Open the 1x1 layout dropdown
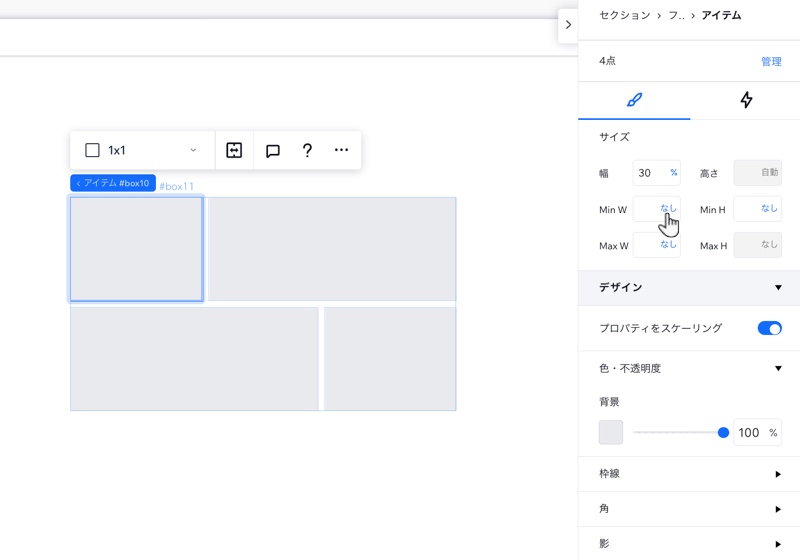Image resolution: width=800 pixels, height=560 pixels. pos(142,150)
